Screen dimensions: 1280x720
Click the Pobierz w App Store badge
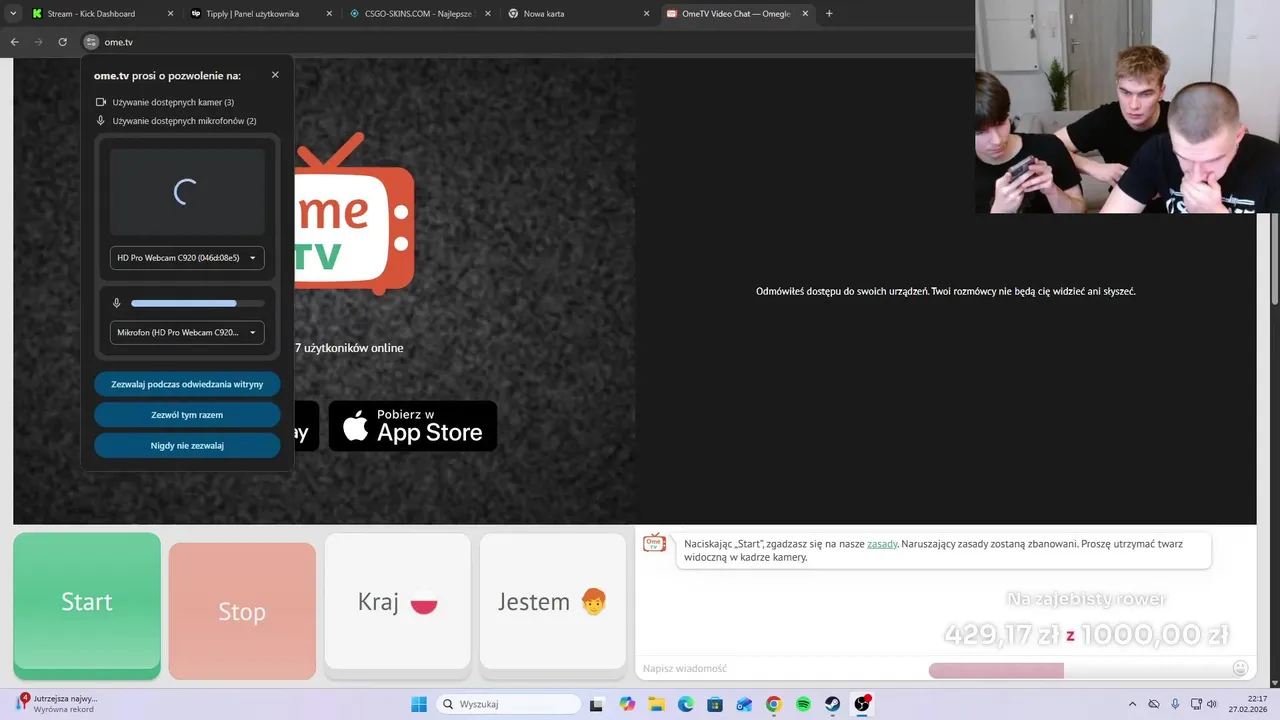point(413,426)
